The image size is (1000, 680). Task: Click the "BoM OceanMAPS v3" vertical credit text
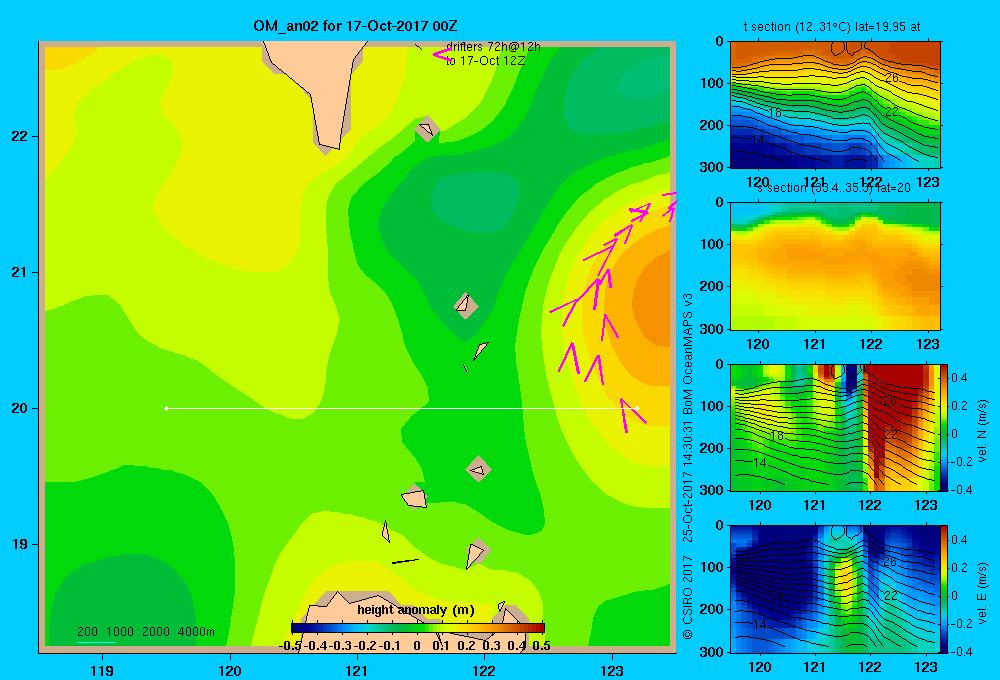pyautogui.click(x=688, y=339)
